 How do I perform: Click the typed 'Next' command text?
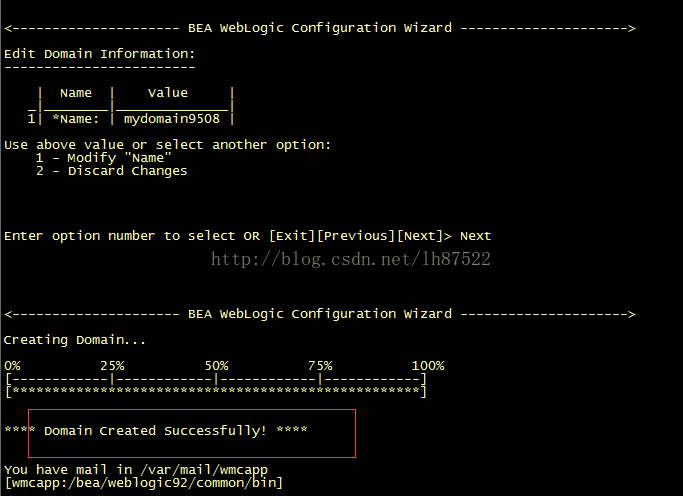point(475,236)
